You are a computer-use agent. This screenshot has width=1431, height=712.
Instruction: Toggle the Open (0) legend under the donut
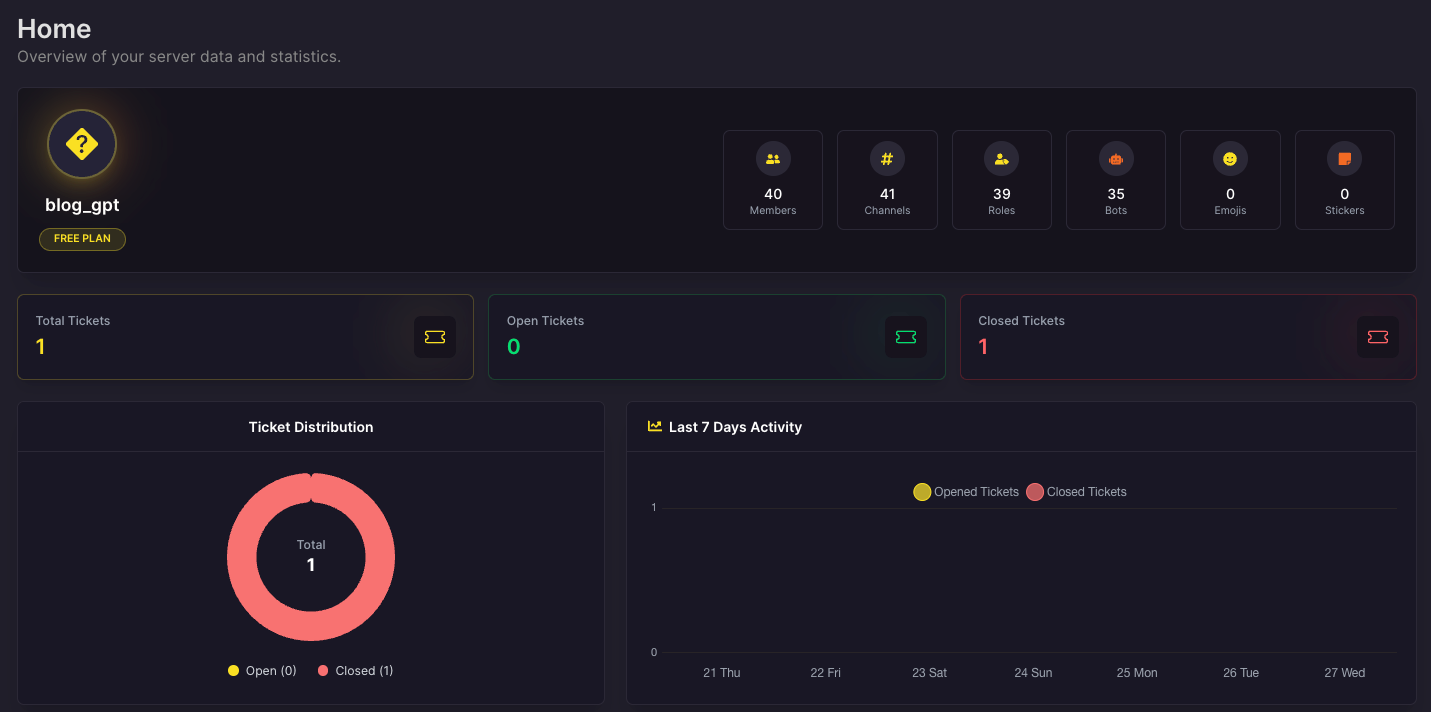tap(262, 671)
